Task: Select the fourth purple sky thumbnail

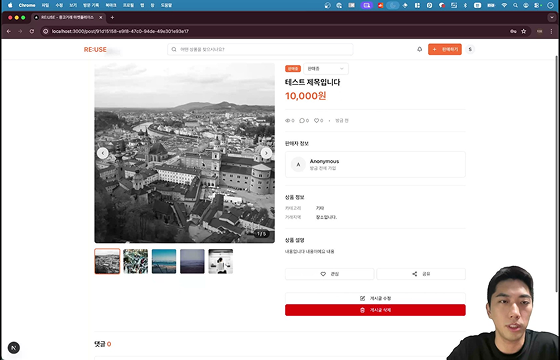Action: coord(192,261)
